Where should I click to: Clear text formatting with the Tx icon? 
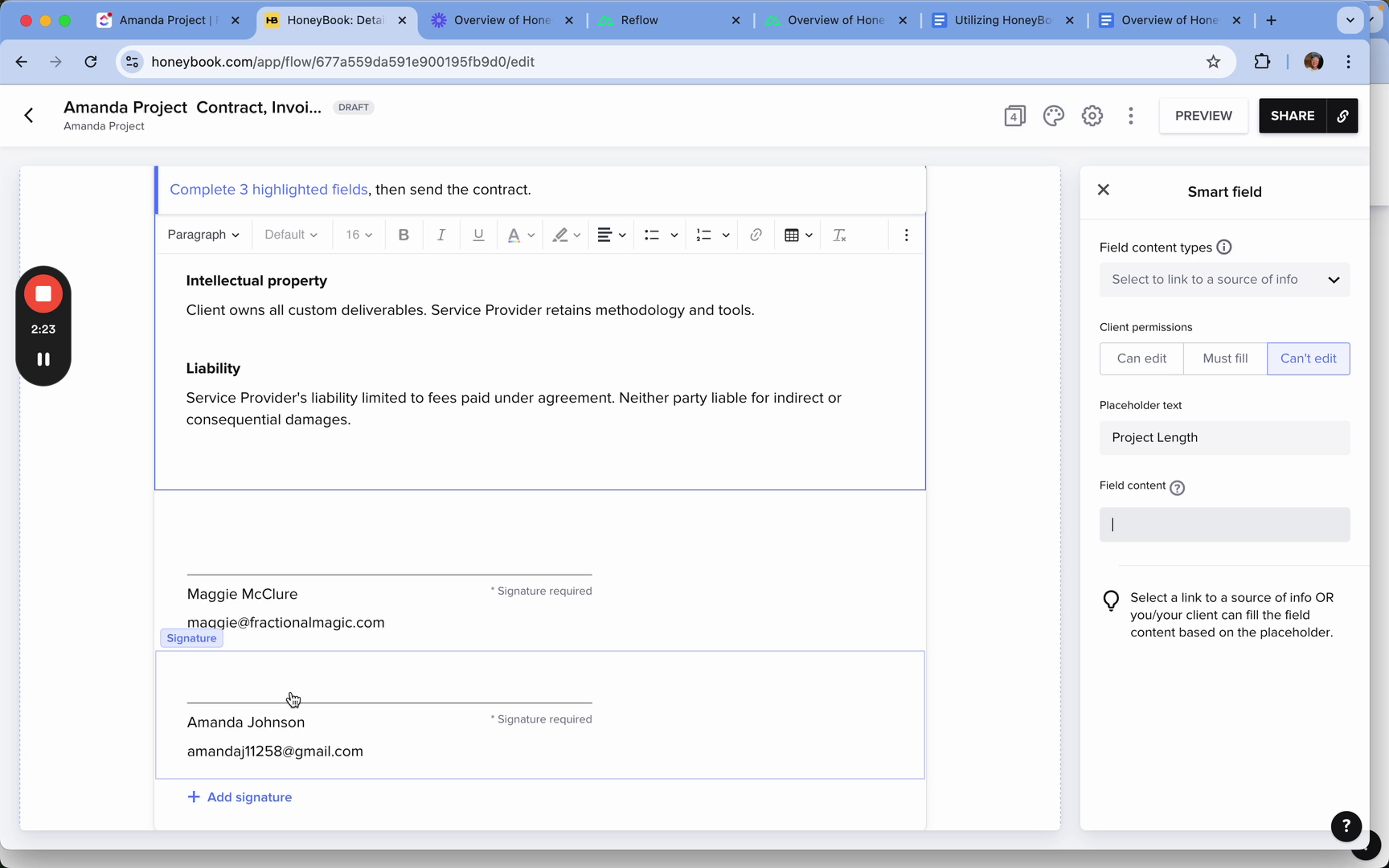coord(839,235)
